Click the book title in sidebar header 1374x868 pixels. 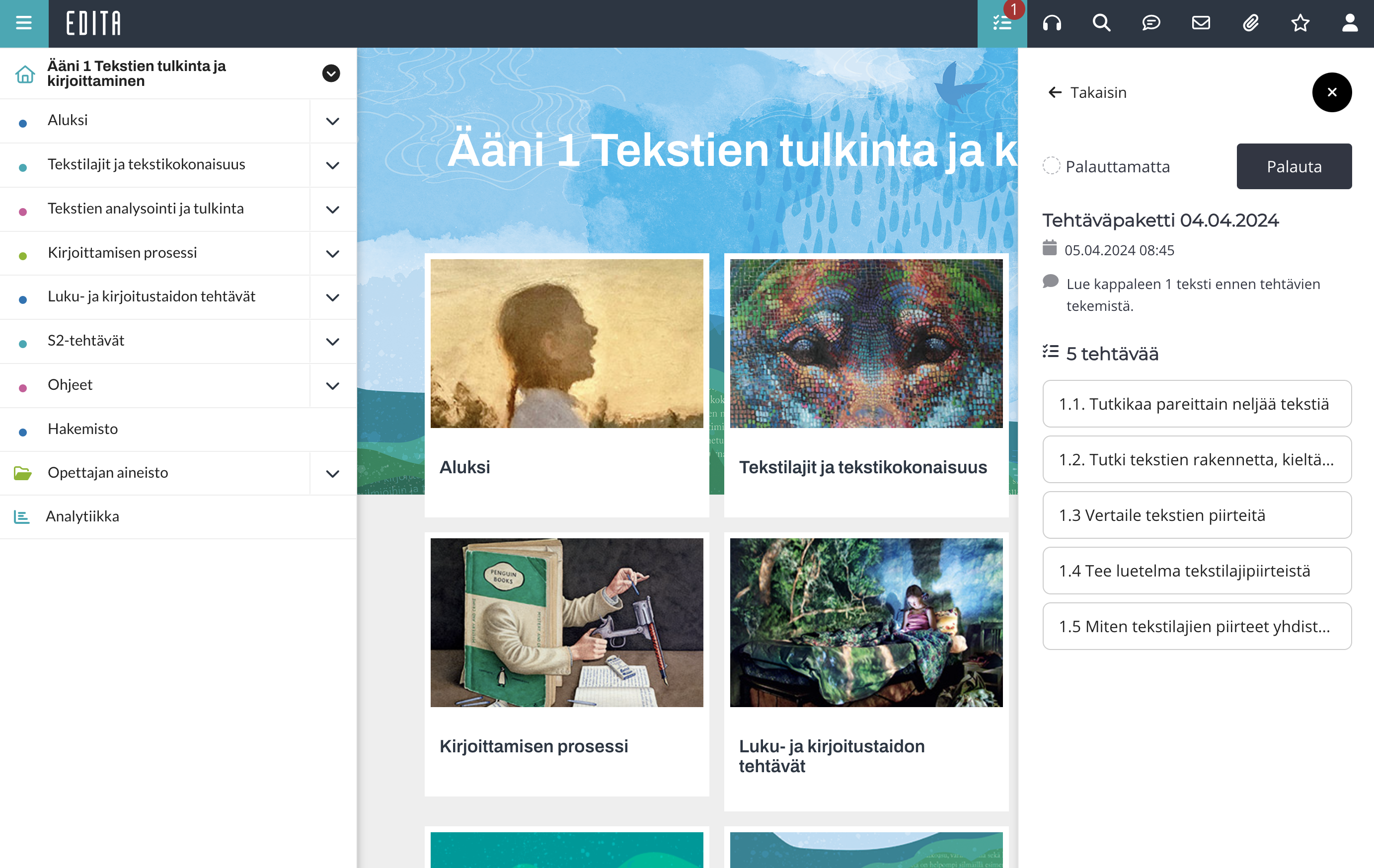point(137,73)
